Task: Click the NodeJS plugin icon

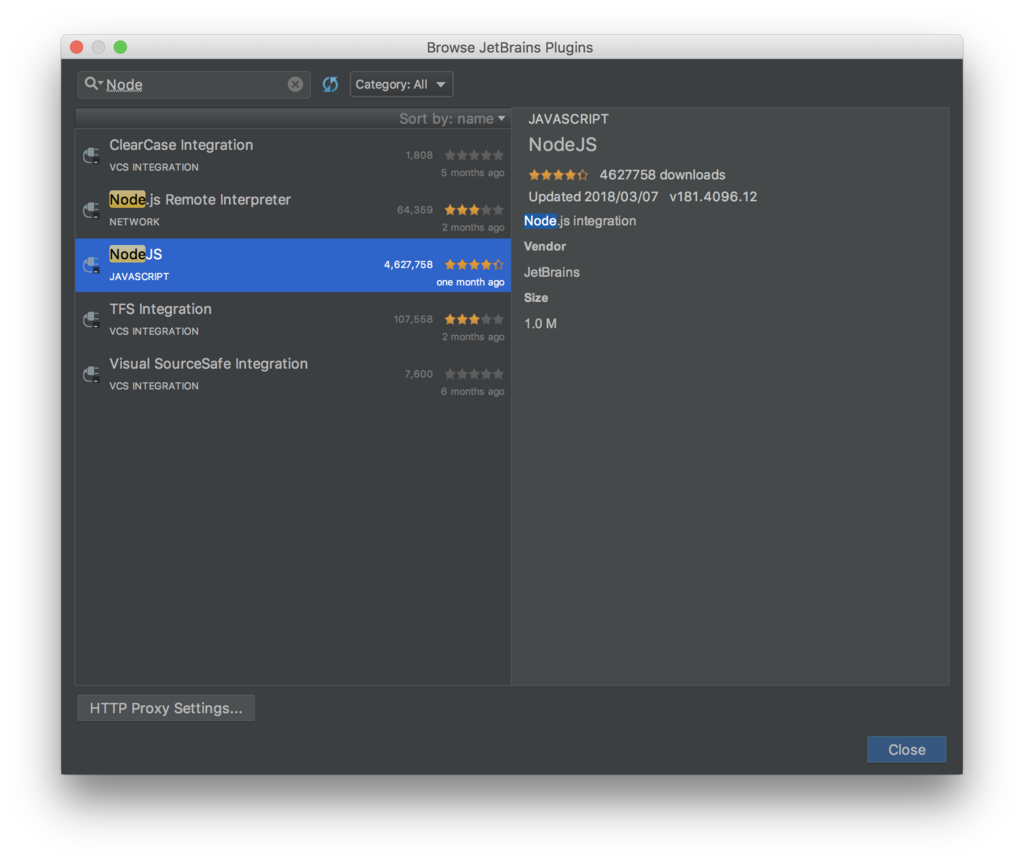Action: 91,265
